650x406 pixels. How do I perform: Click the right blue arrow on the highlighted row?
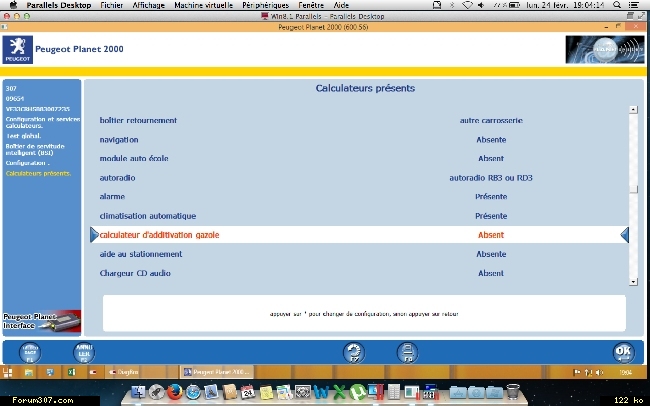tap(625, 235)
